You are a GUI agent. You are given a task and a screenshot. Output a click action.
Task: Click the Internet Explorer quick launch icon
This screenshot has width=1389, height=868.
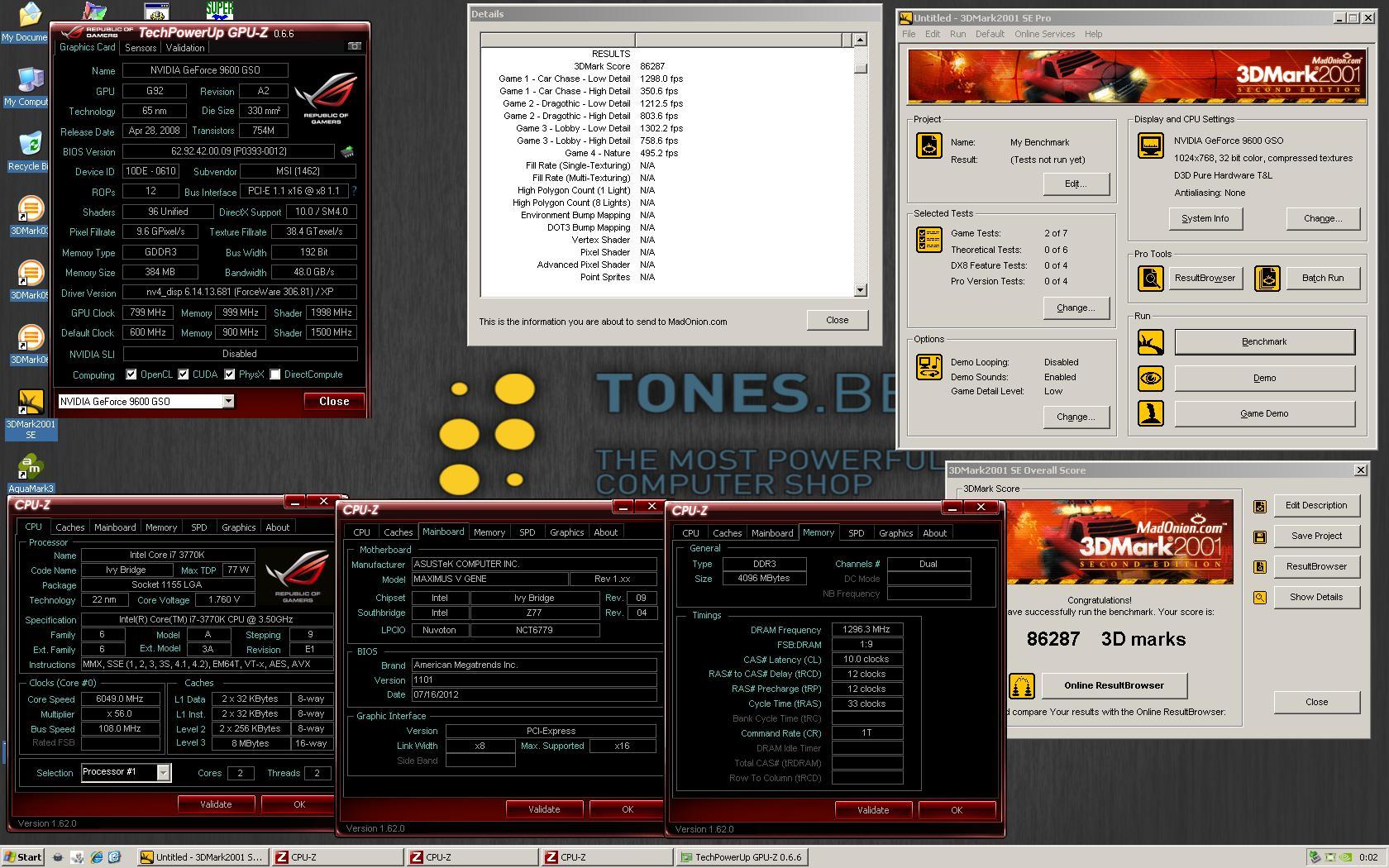coord(97,857)
